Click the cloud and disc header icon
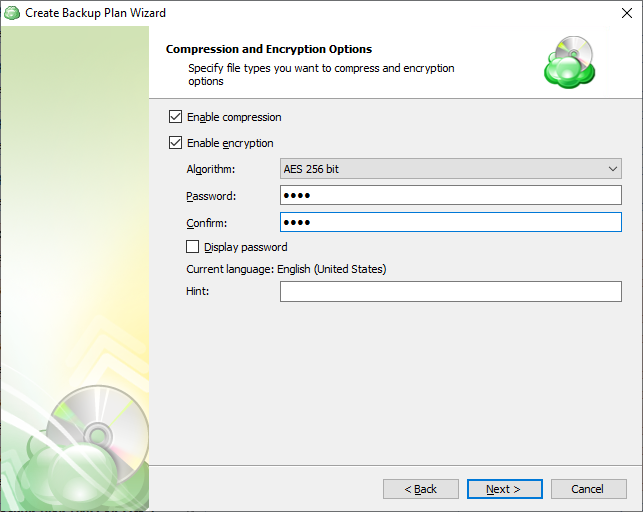Screen dimensions: 643x512 (569, 63)
